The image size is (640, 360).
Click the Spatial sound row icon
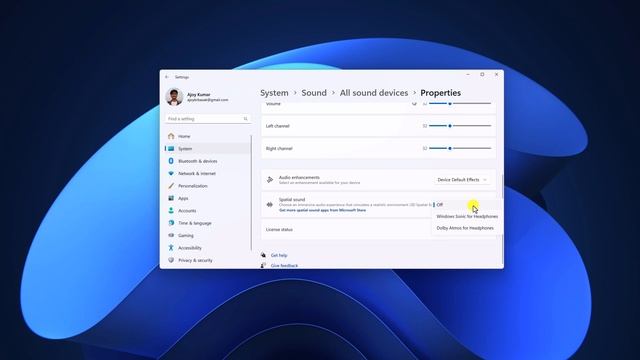270,204
